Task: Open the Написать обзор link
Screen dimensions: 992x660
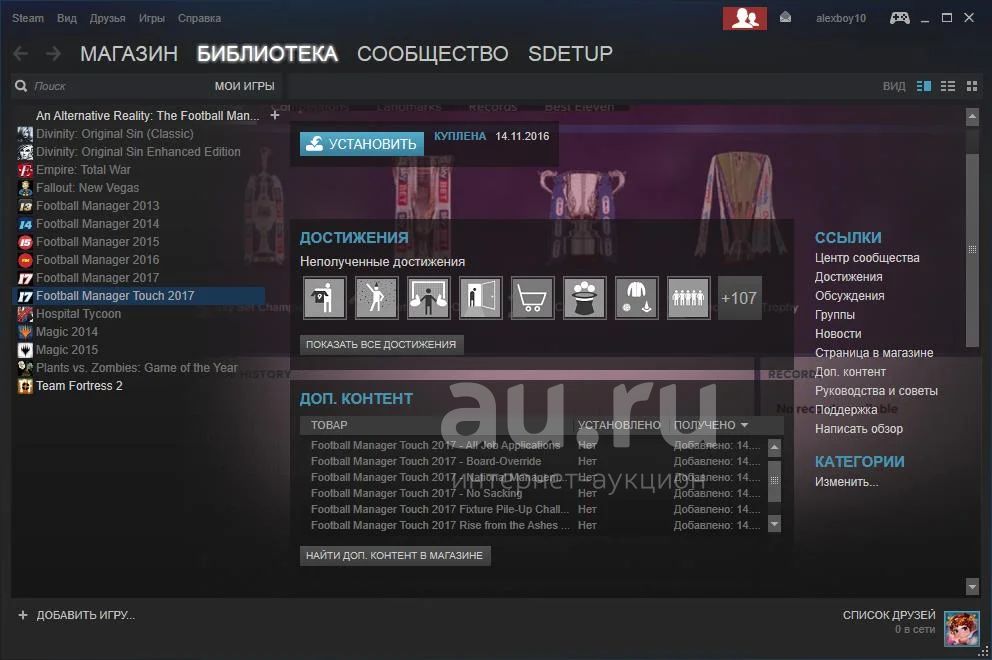Action: pos(859,428)
